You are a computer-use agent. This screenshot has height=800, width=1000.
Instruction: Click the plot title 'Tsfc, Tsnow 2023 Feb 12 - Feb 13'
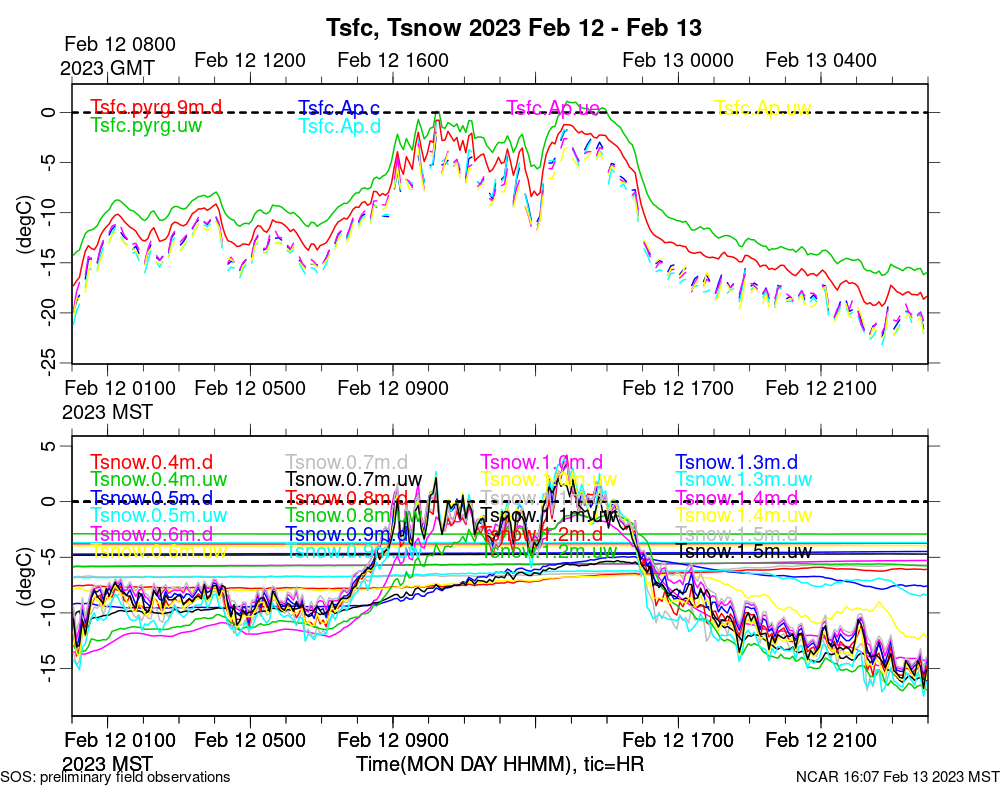[513, 28]
